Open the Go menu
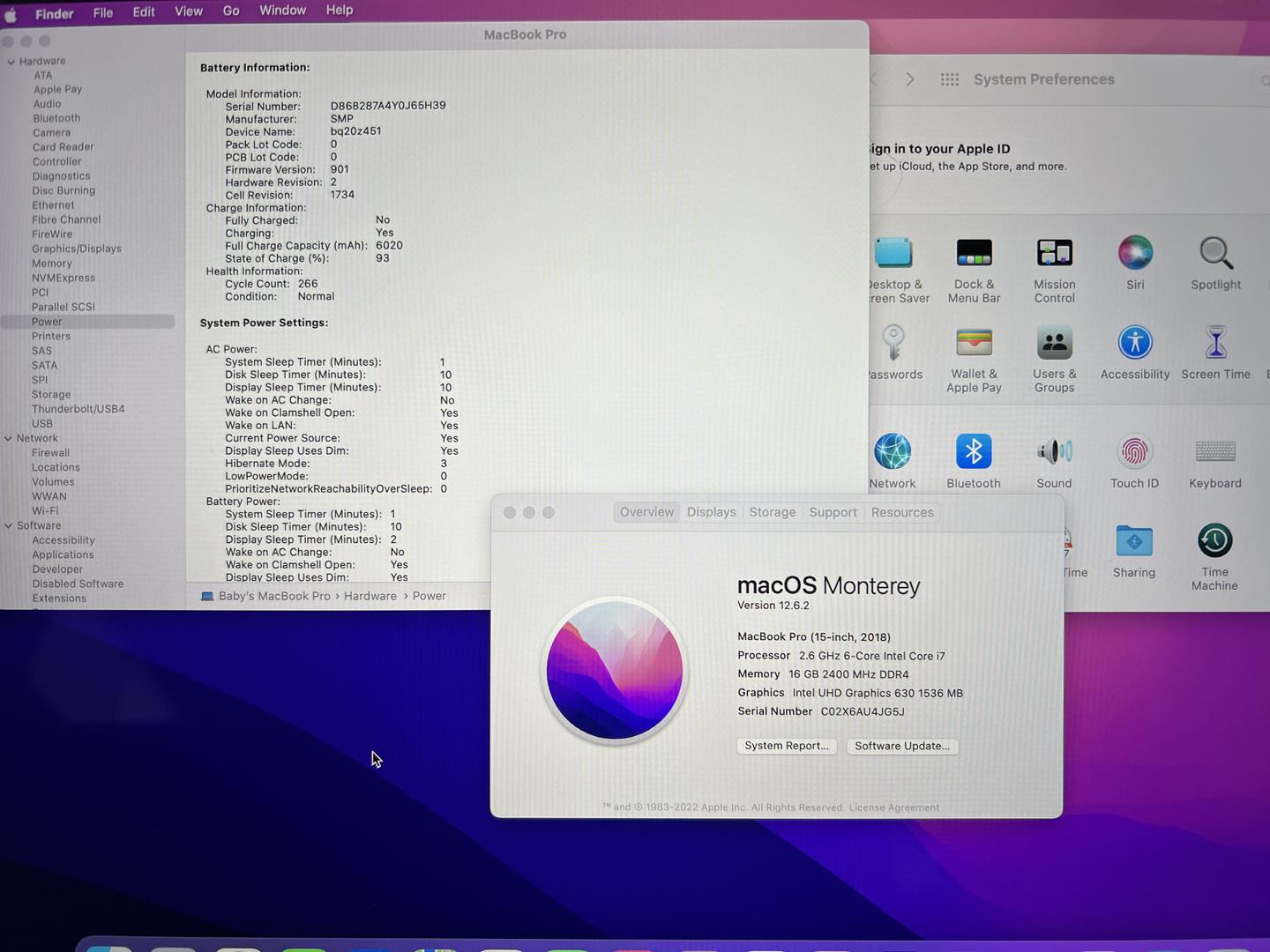This screenshot has width=1270, height=952. [x=231, y=11]
